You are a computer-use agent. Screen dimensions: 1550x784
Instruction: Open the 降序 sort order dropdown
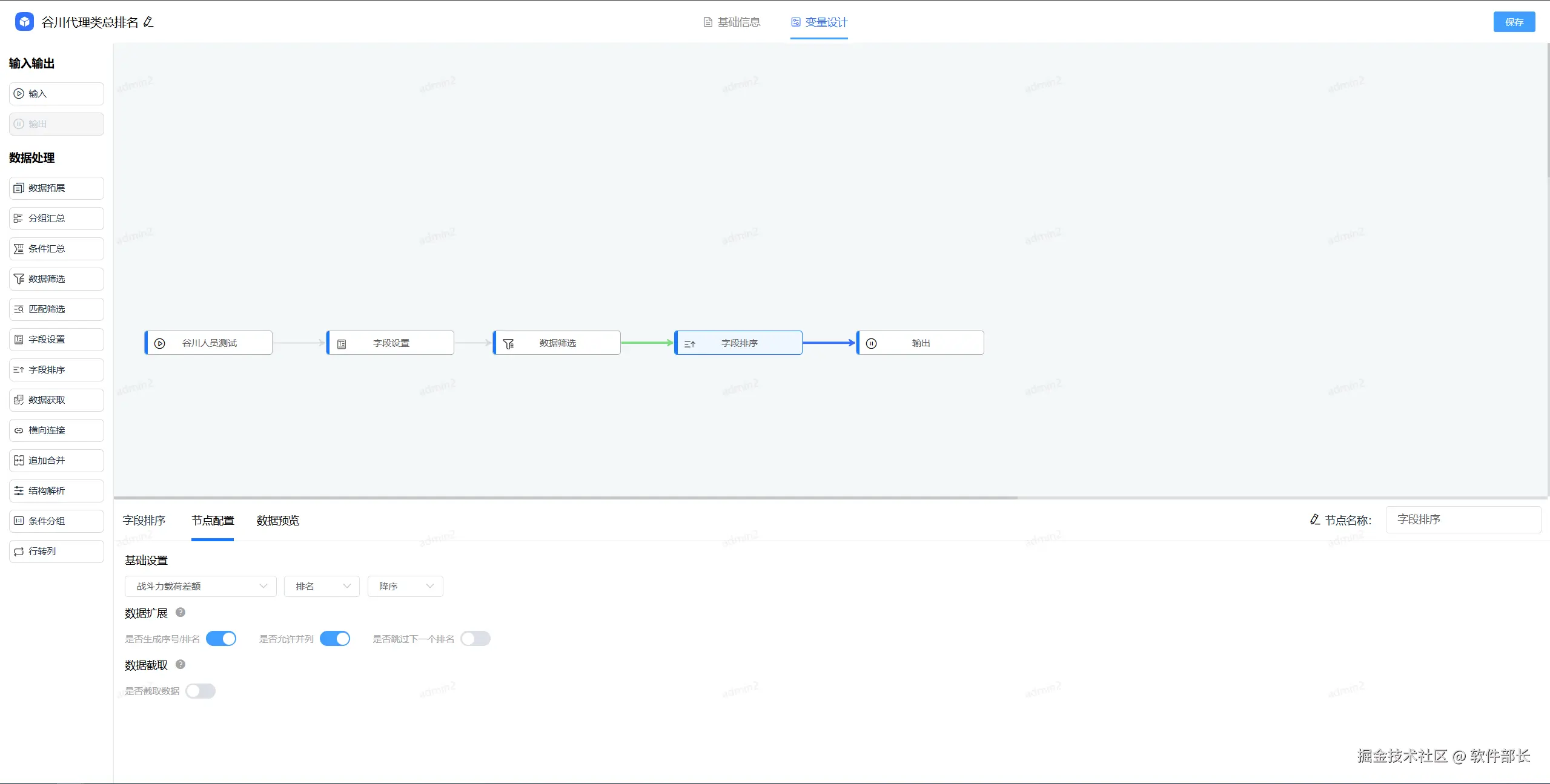click(x=405, y=586)
